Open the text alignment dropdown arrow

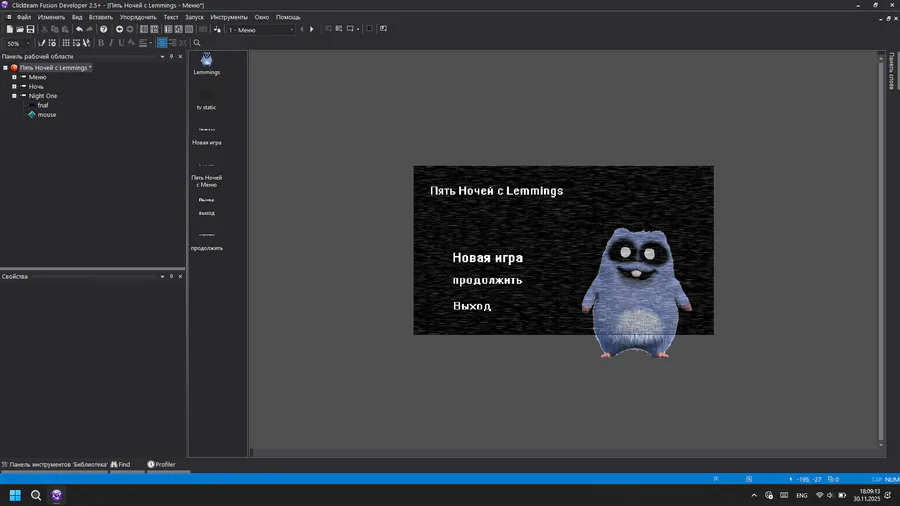click(151, 43)
